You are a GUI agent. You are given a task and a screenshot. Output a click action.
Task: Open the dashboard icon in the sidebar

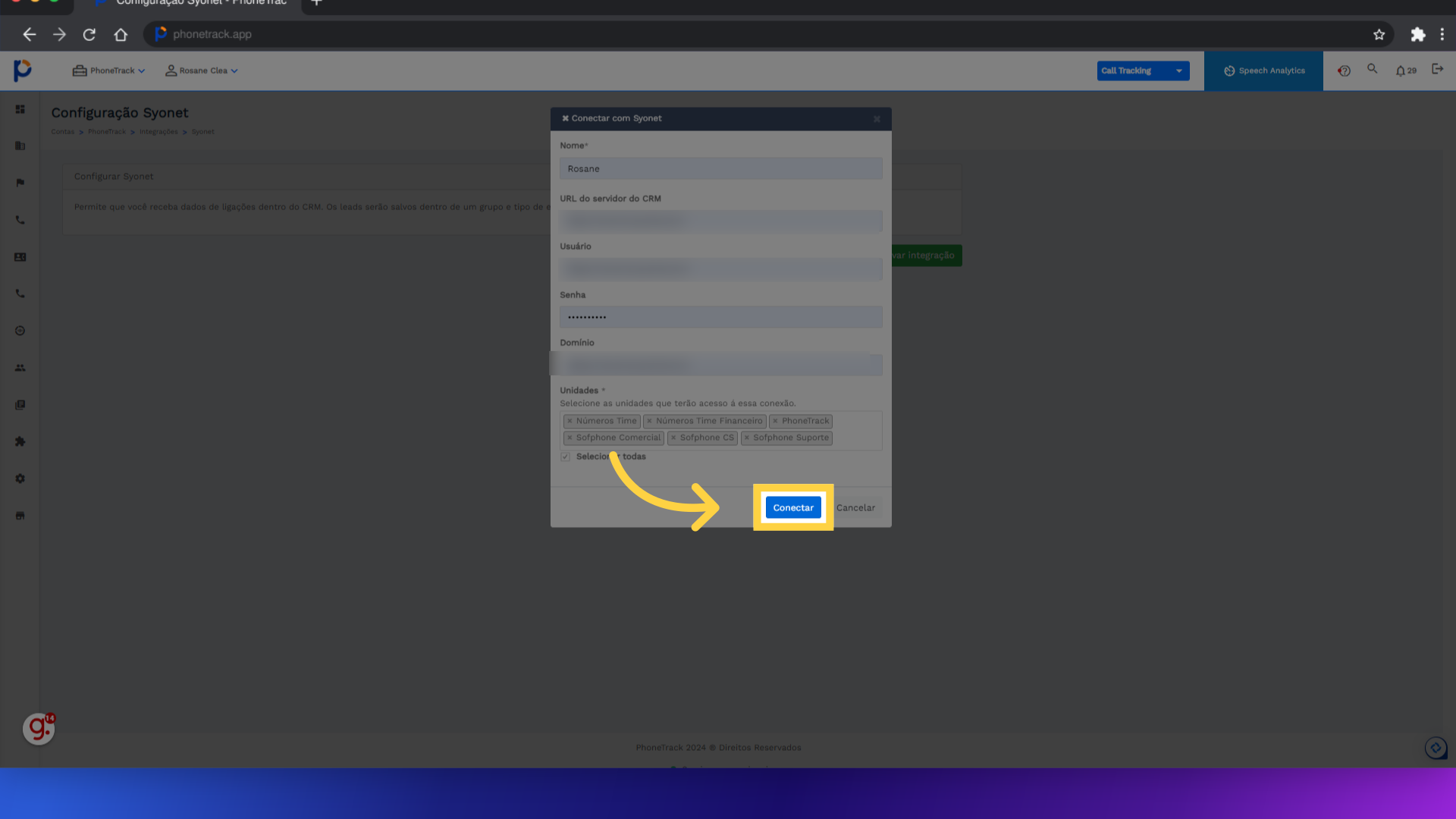click(x=20, y=109)
